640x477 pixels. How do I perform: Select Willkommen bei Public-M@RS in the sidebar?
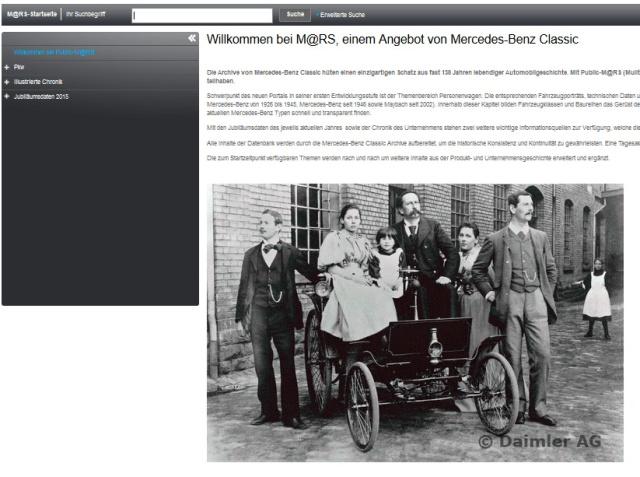tap(55, 52)
